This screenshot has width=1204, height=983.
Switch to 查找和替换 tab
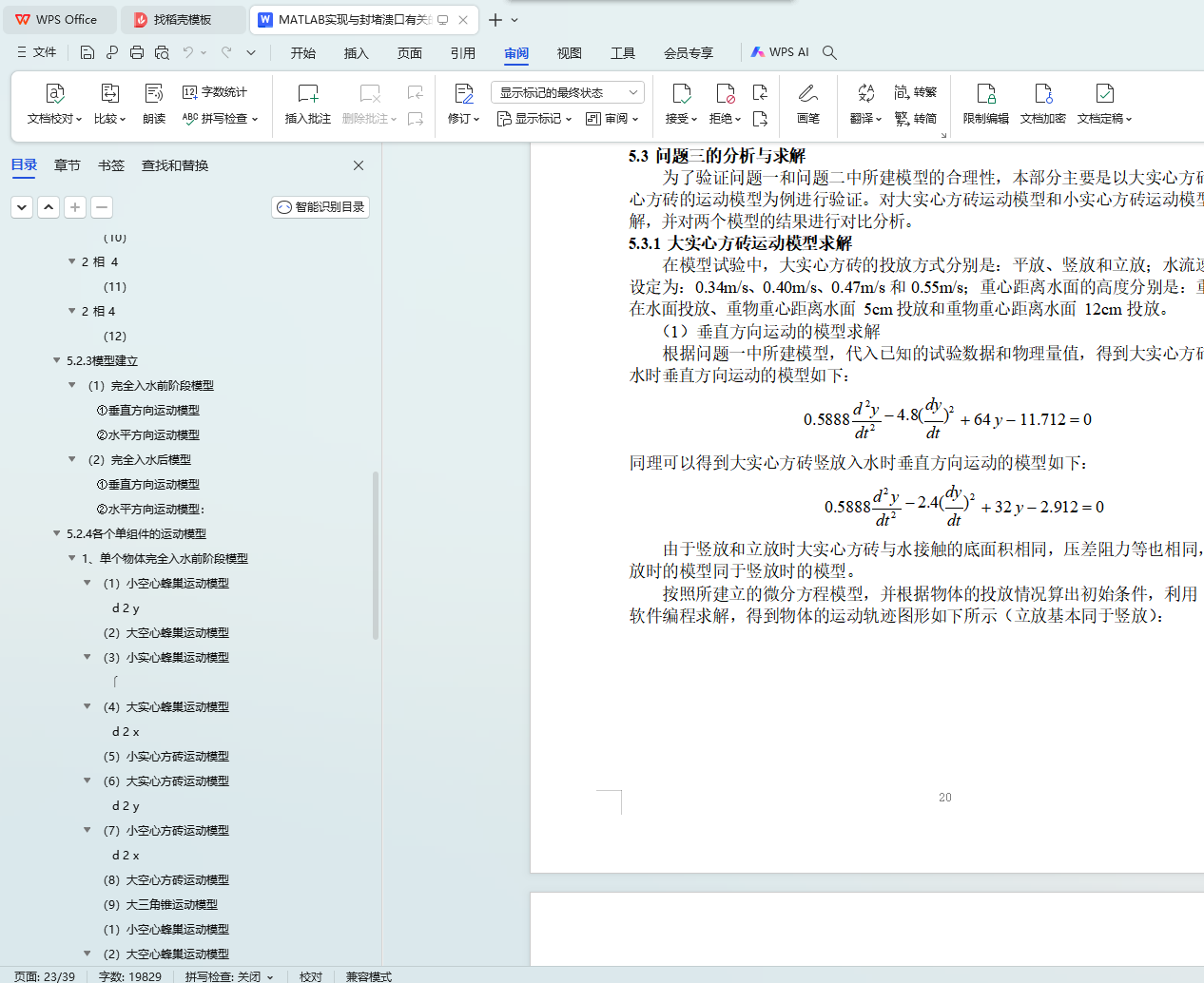(x=175, y=165)
